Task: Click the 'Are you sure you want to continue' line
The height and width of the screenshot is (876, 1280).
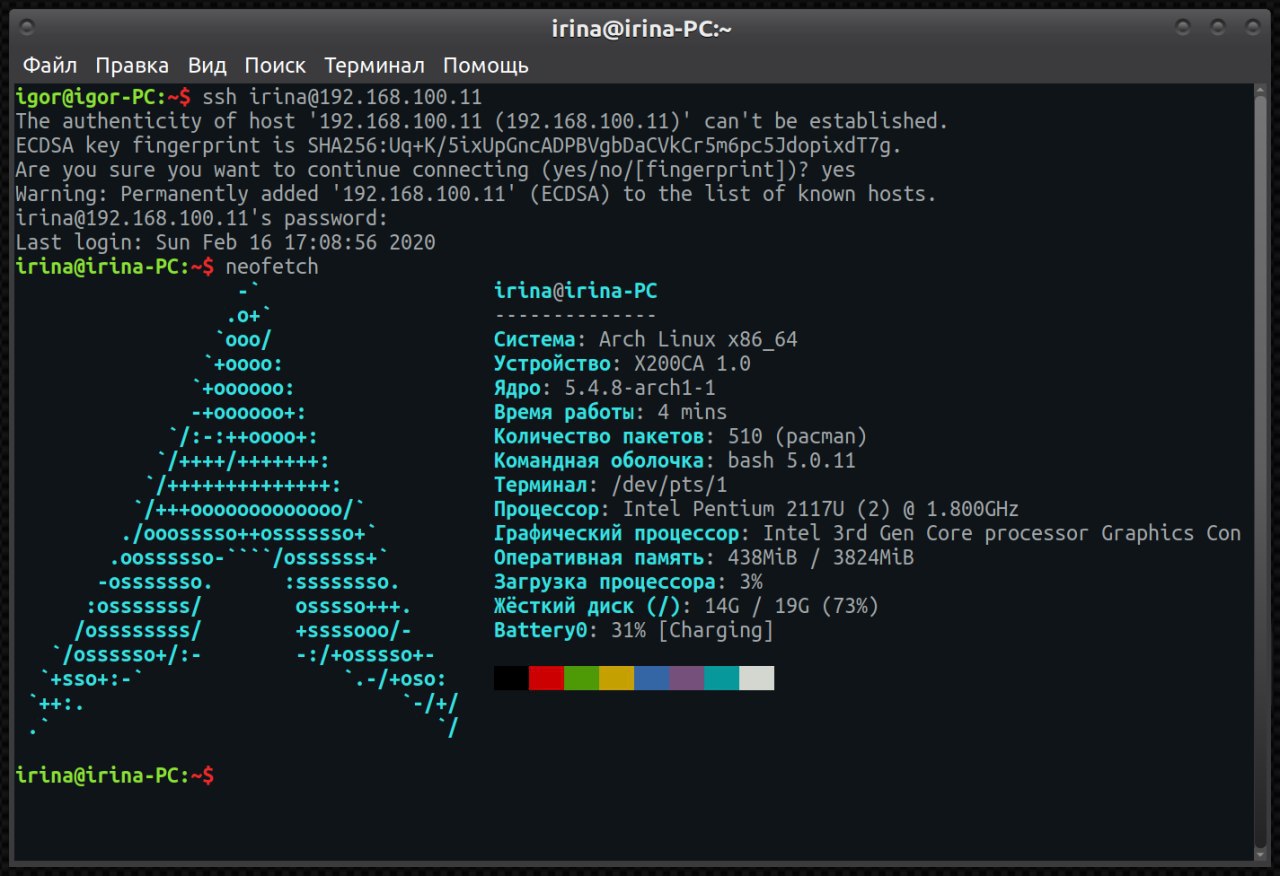Action: (x=436, y=170)
